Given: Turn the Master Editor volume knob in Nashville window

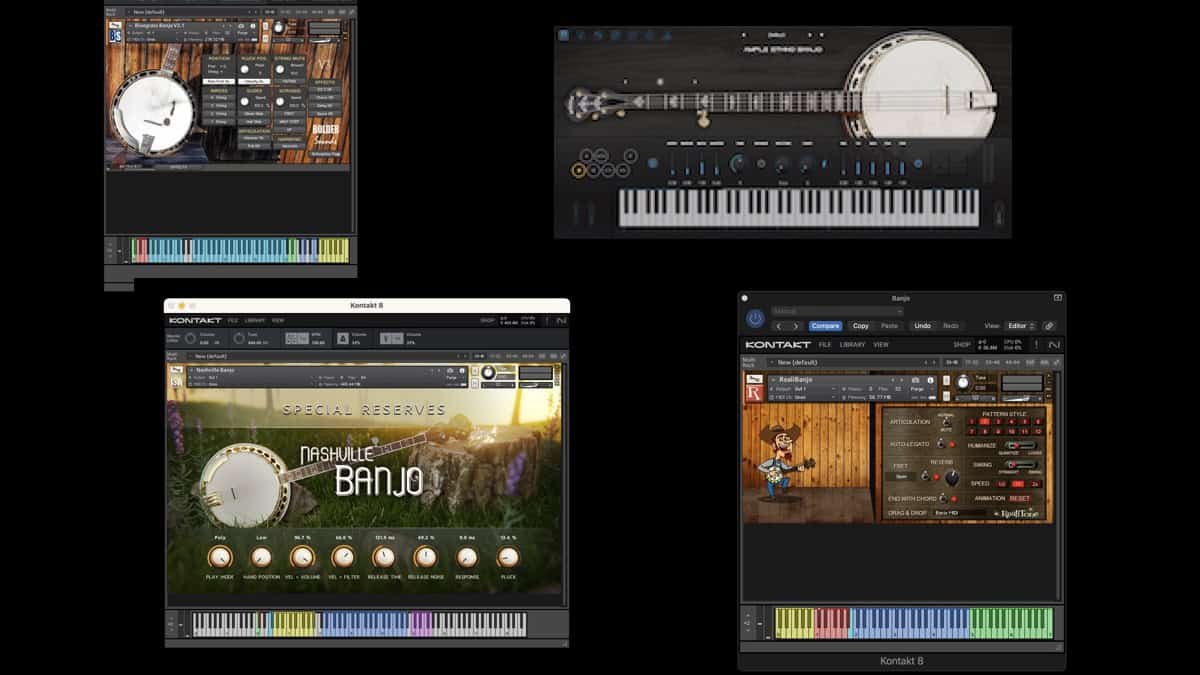Looking at the screenshot, I should coord(190,338).
